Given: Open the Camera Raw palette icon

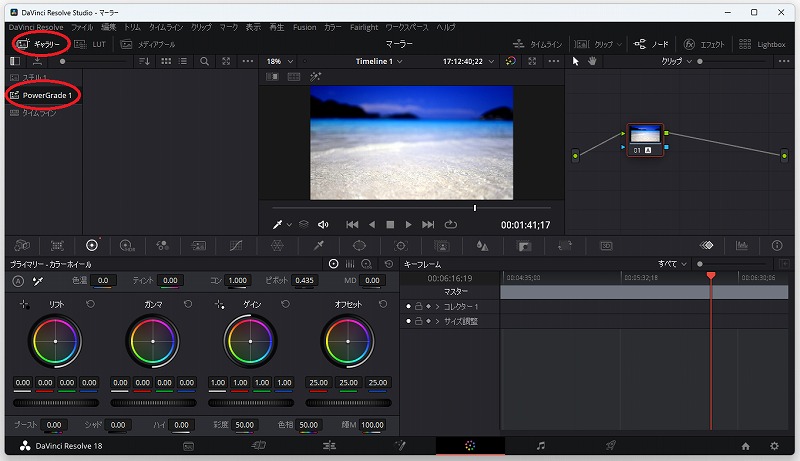Looking at the screenshot, I should (22, 246).
